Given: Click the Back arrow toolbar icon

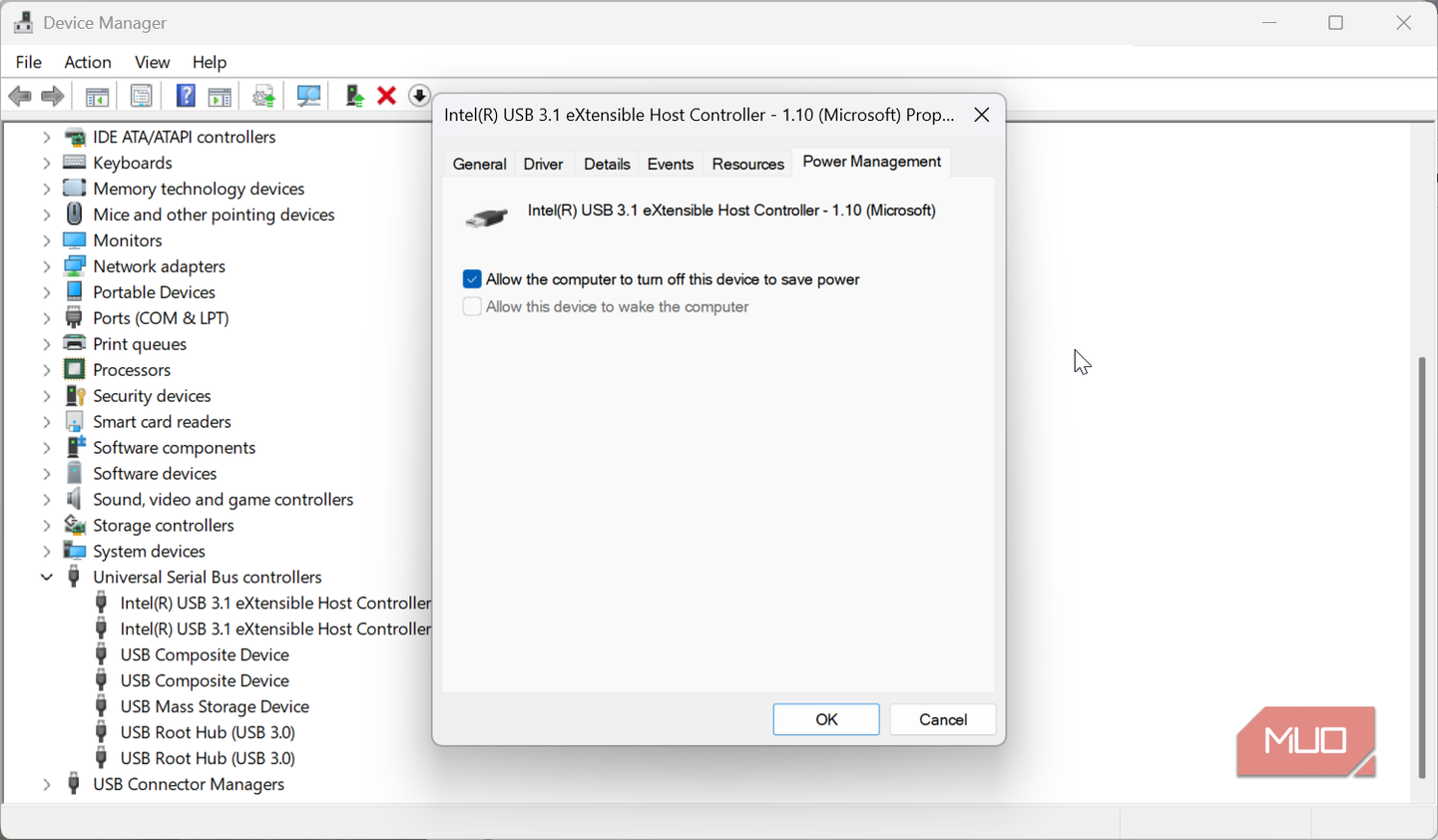Looking at the screenshot, I should pos(19,96).
